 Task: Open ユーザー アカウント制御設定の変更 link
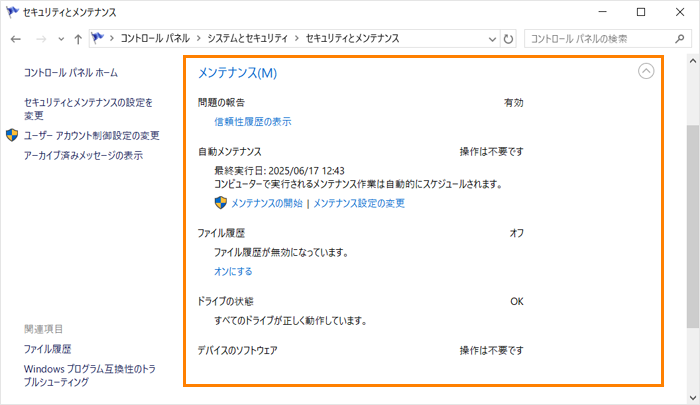[x=91, y=135]
